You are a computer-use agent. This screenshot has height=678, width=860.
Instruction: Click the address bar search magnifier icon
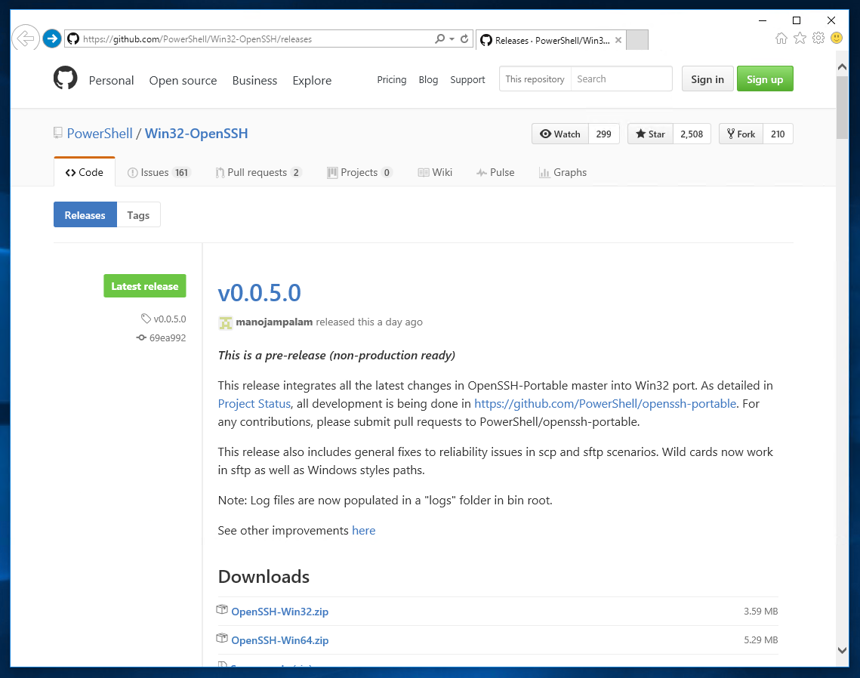coord(439,39)
